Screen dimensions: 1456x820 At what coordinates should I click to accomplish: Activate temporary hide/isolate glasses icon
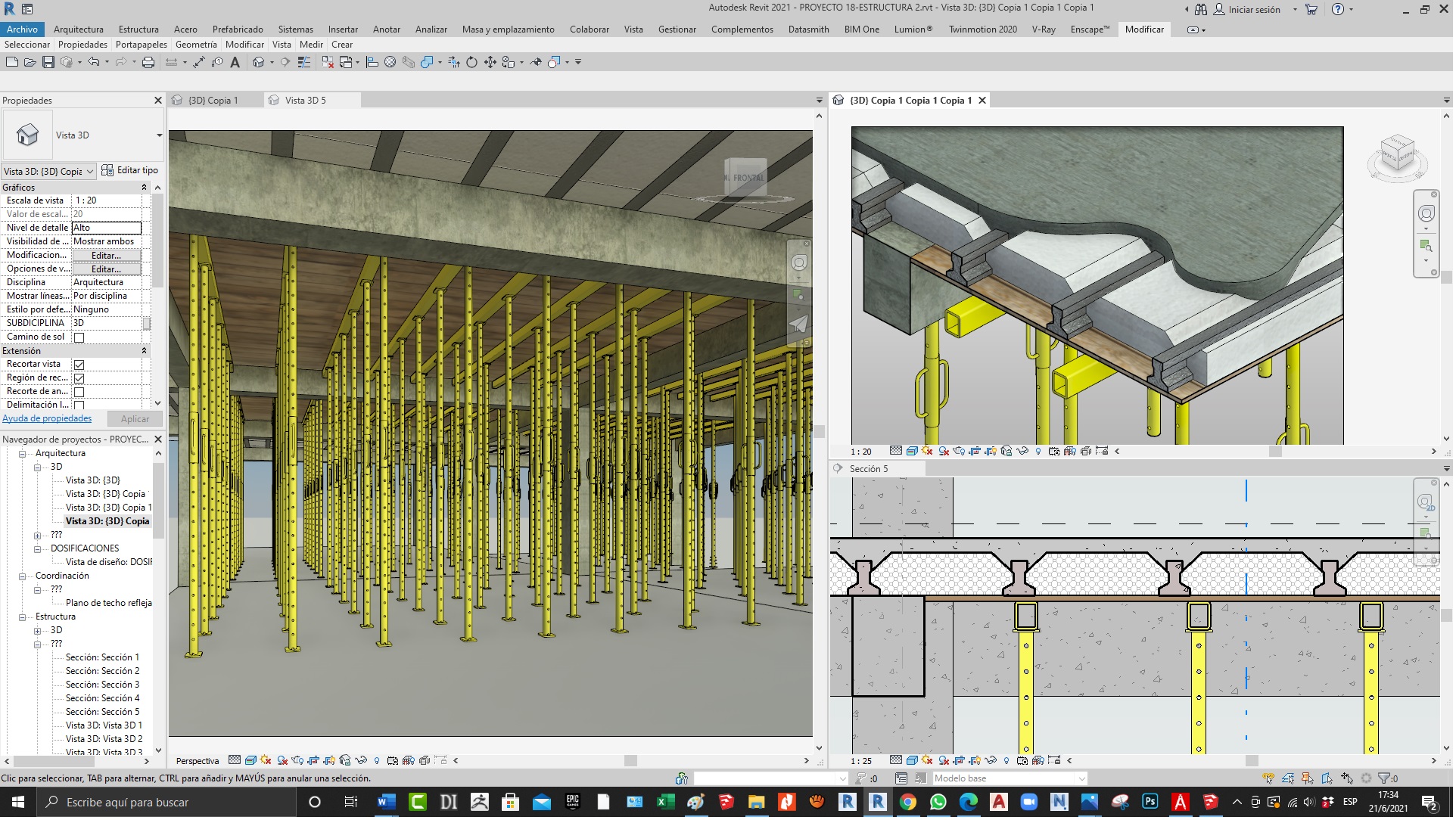click(x=362, y=760)
